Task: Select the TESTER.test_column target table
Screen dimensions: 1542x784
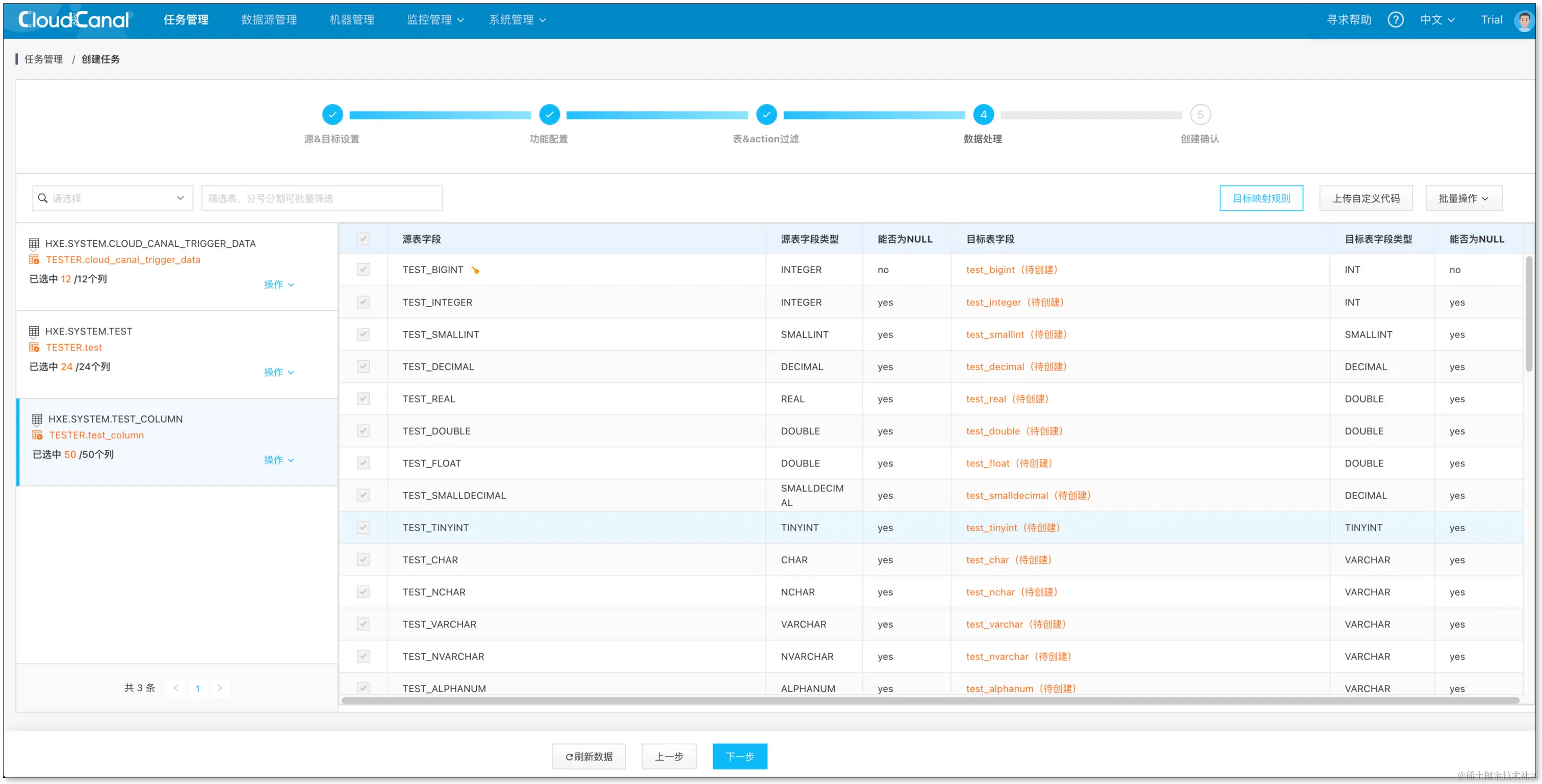Action: 96,435
